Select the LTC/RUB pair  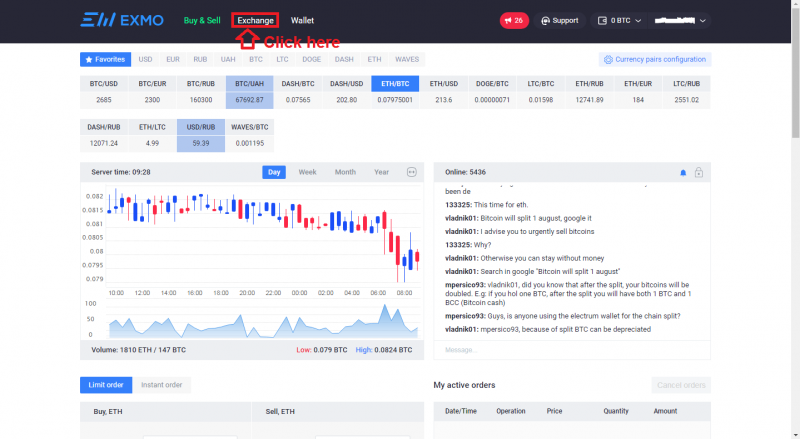[686, 92]
